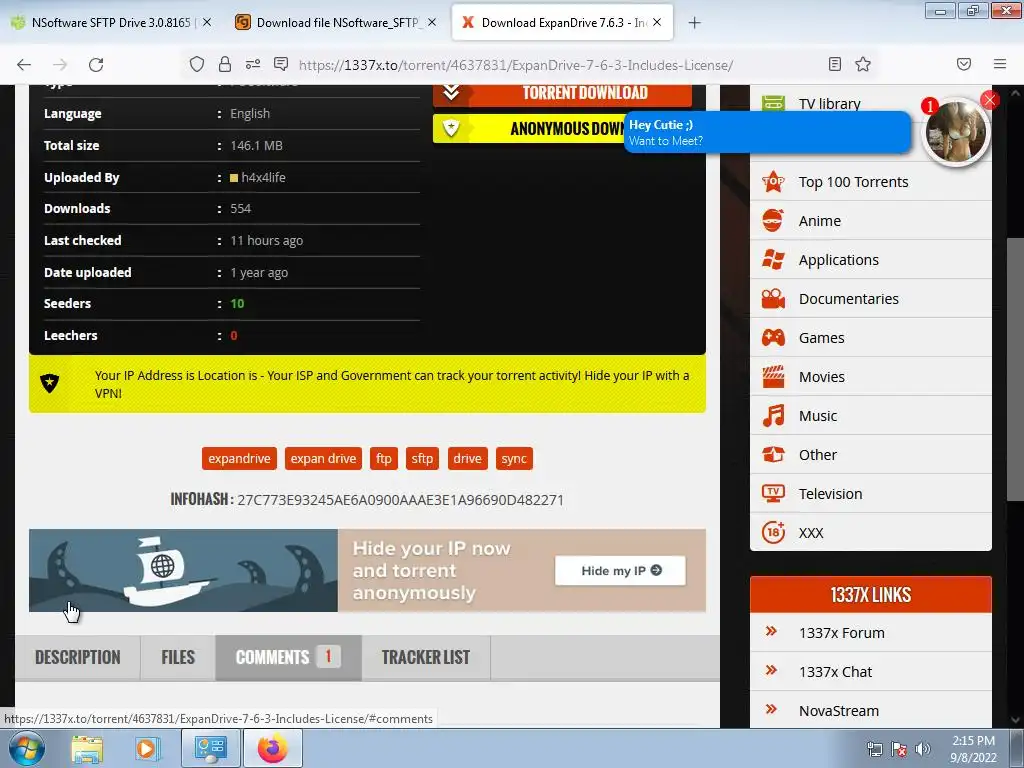Open the 1337x Chat link
This screenshot has width=1024, height=768.
835,672
